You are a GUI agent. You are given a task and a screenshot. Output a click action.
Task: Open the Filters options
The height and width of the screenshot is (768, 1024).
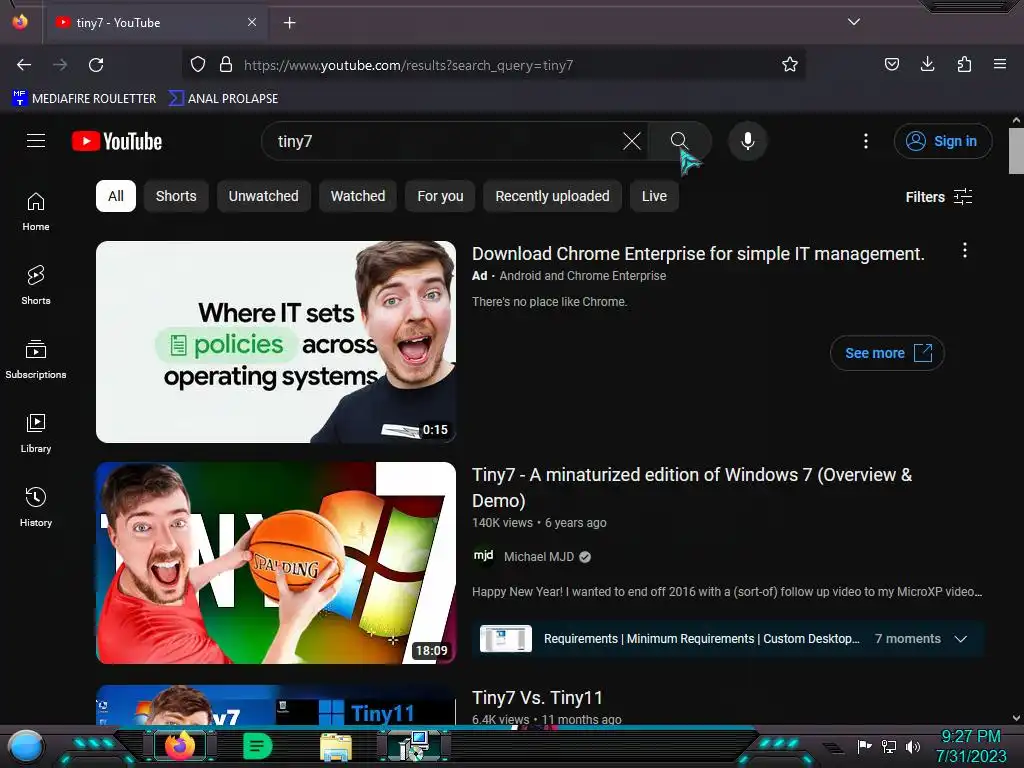(x=939, y=197)
